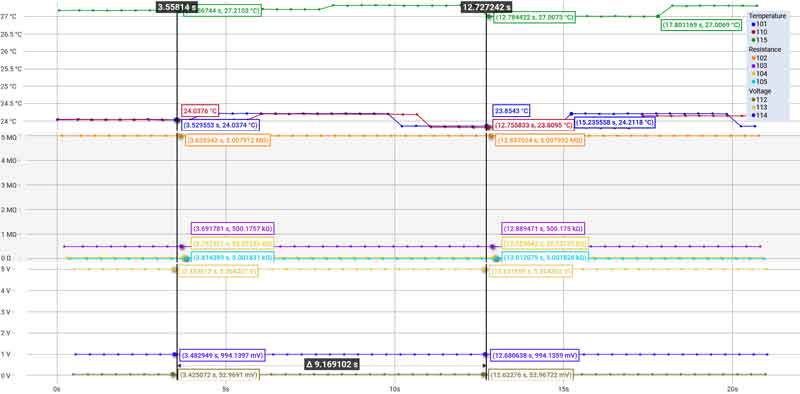Click the 27 °C temperature axis label
Viewport: 800px width, 394px height.
tap(8, 16)
